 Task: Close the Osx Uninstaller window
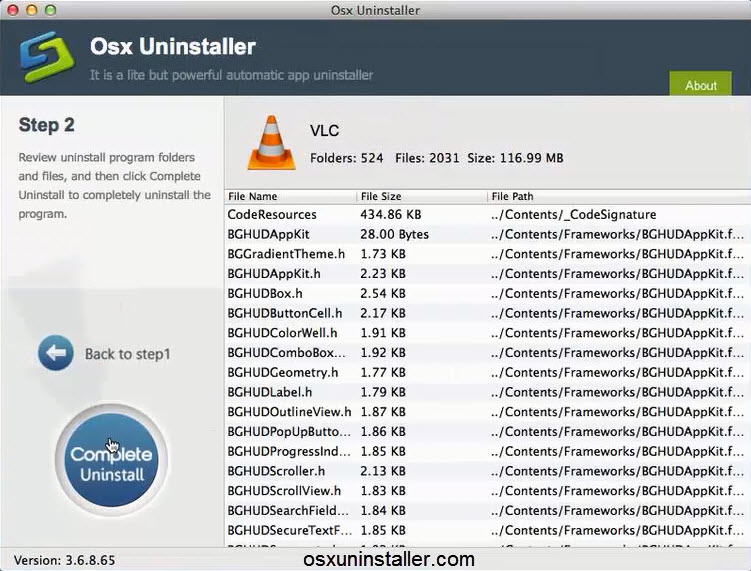tap(13, 10)
